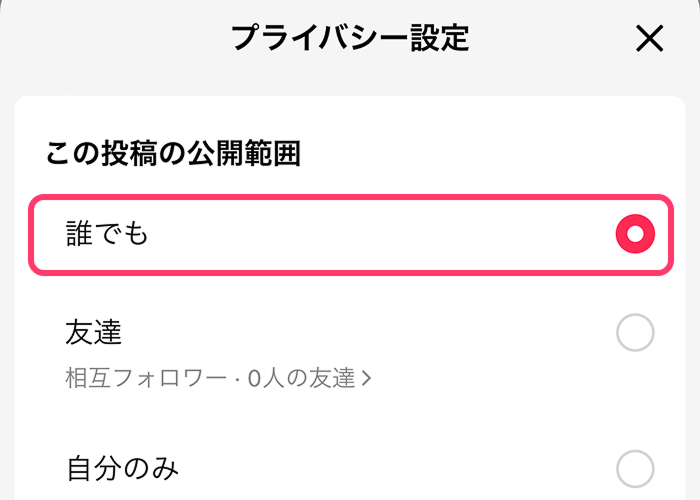The image size is (700, 500).
Task: Click the 設定 word in the dialog title
Action: (x=440, y=38)
